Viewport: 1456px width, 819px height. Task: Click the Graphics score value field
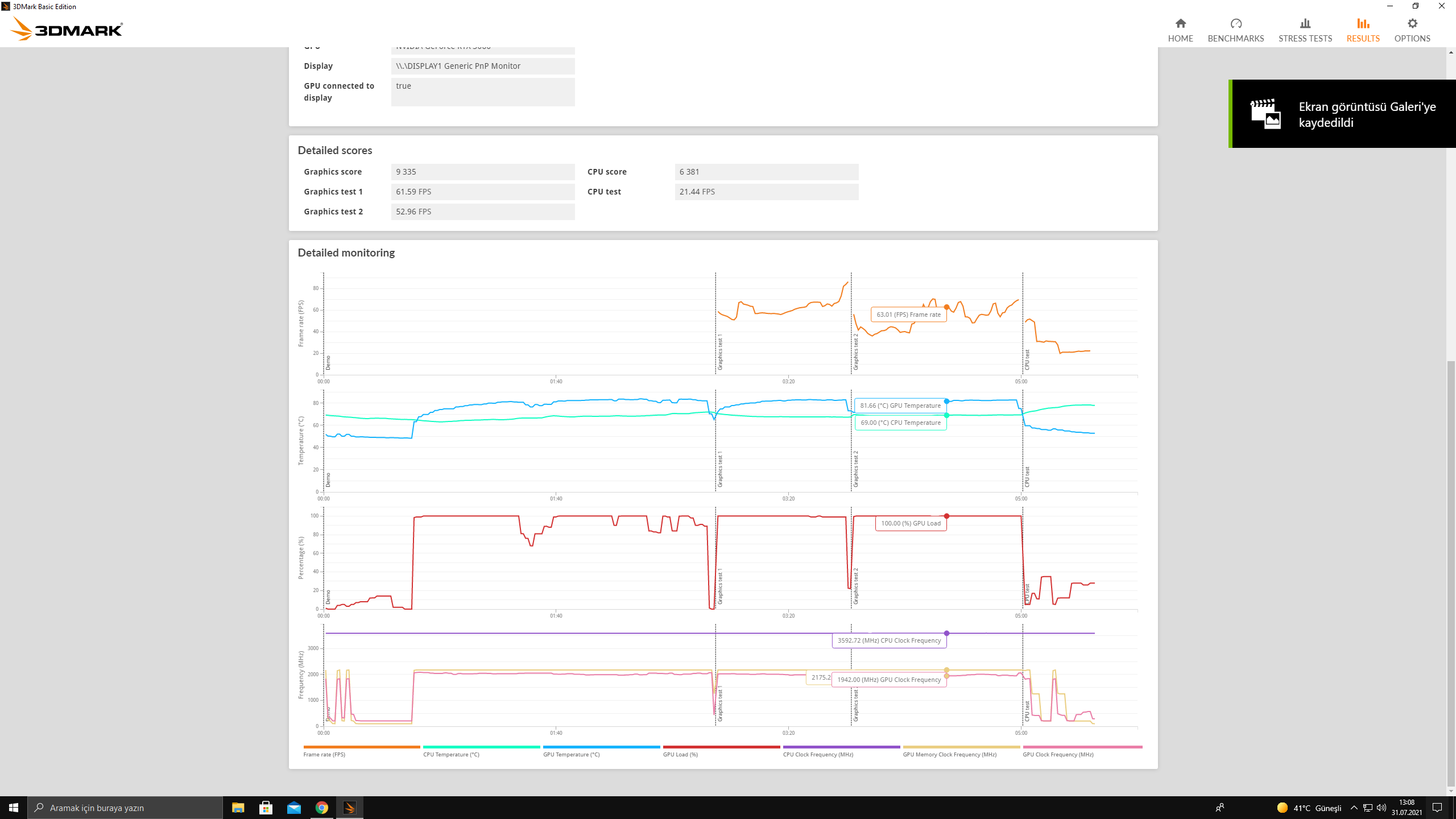click(x=482, y=172)
